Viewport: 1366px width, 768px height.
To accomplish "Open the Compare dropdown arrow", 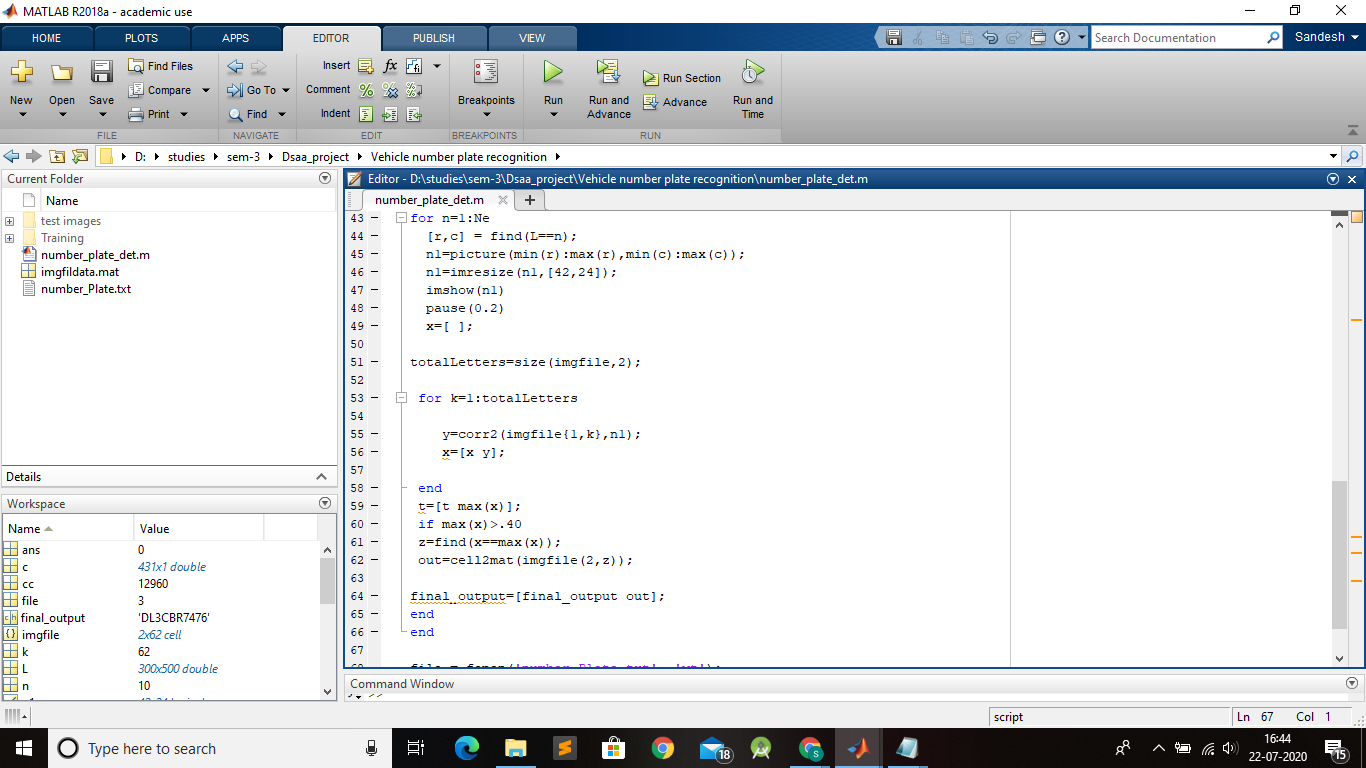I will click(x=206, y=90).
